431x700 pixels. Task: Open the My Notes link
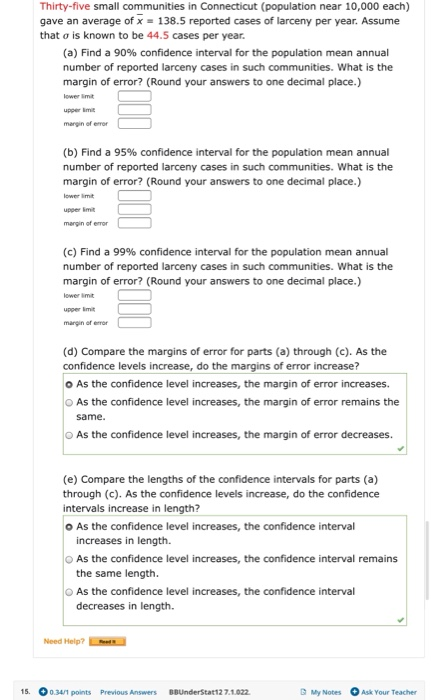326,692
